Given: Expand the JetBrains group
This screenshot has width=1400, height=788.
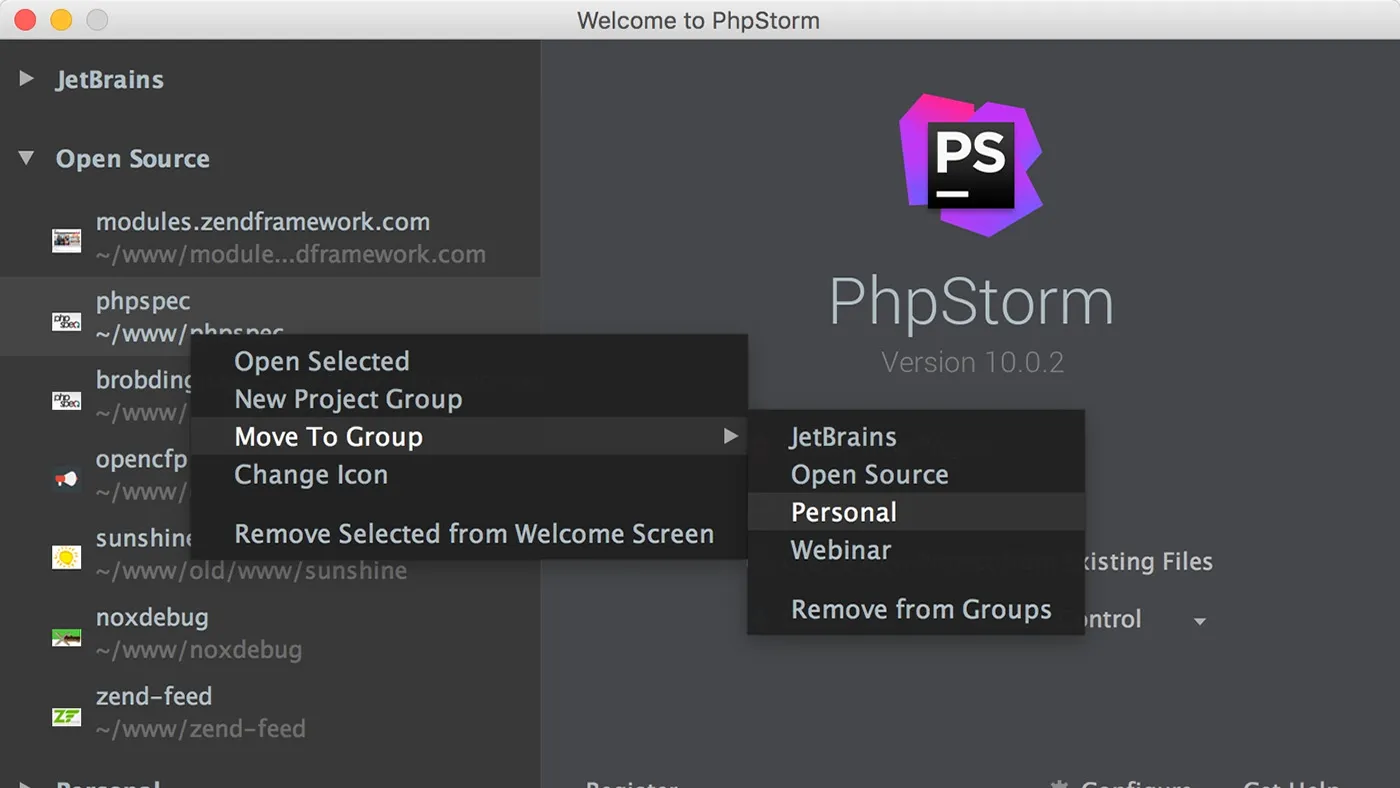Looking at the screenshot, I should point(25,80).
